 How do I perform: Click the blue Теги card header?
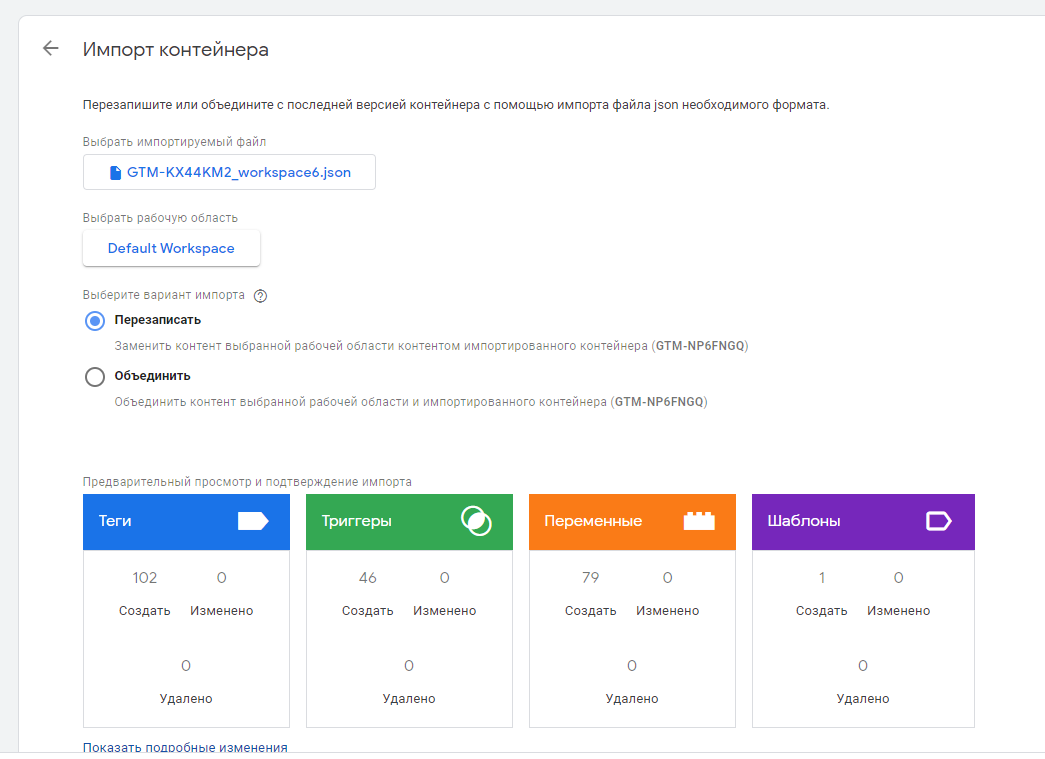[160, 522]
